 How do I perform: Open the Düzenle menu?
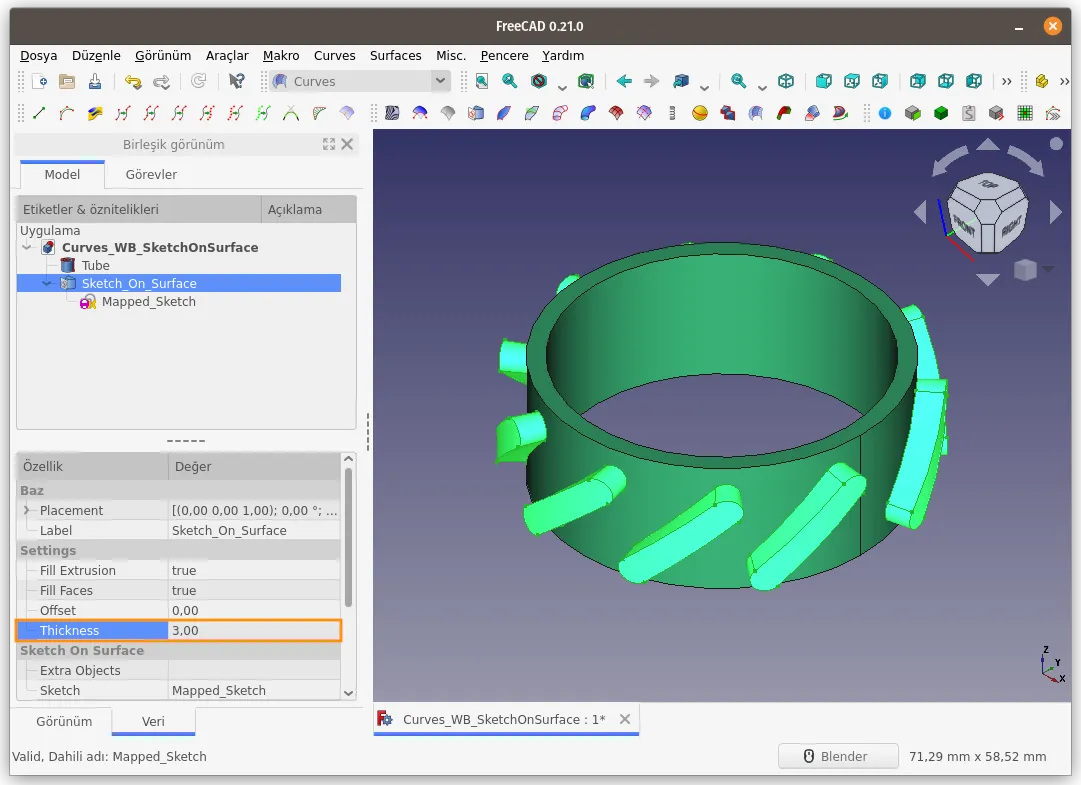(96, 55)
